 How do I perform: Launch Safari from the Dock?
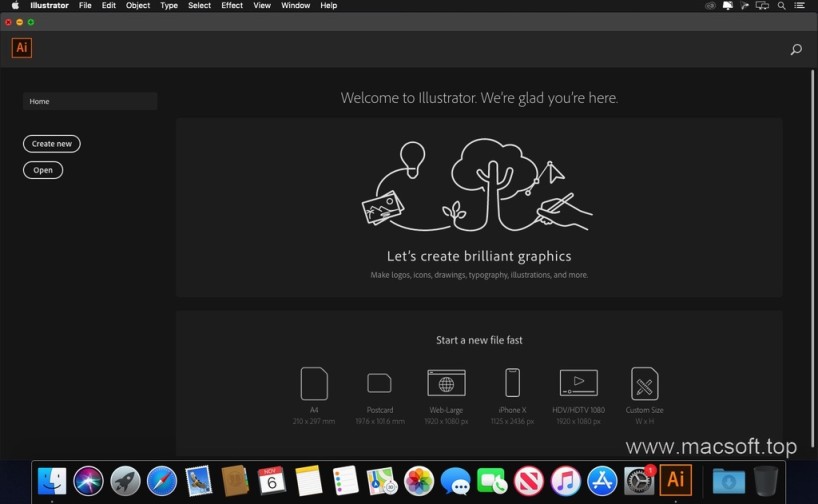click(161, 481)
